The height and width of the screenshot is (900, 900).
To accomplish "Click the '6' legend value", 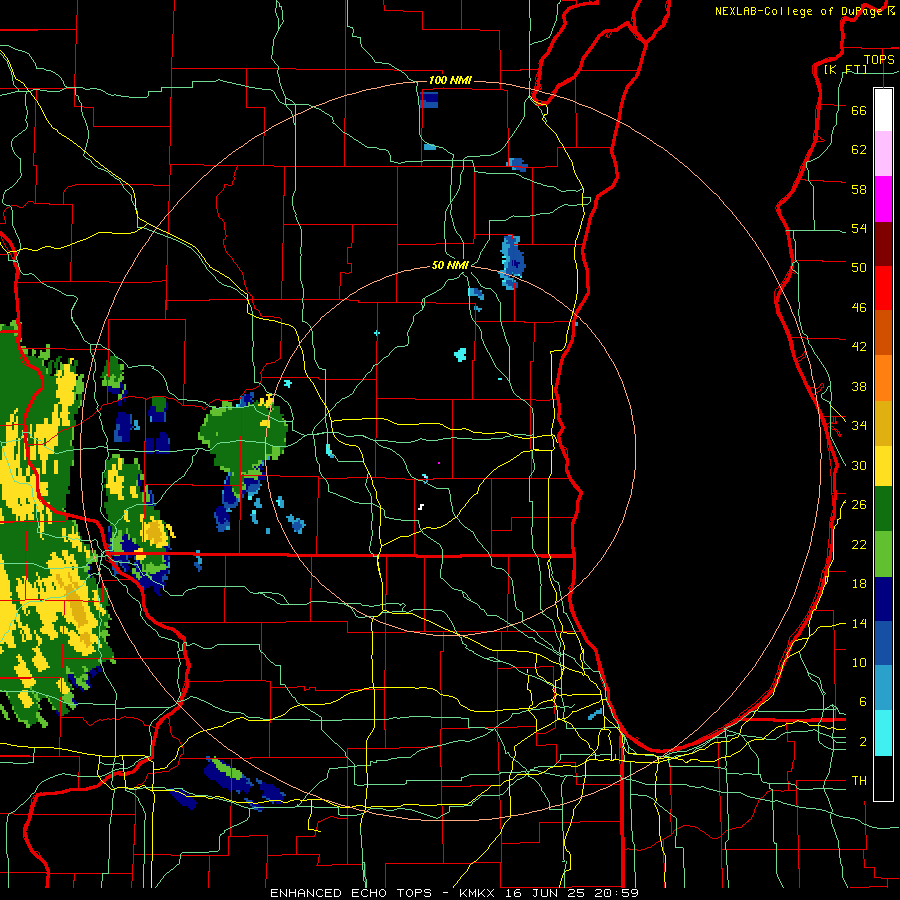I will (862, 702).
